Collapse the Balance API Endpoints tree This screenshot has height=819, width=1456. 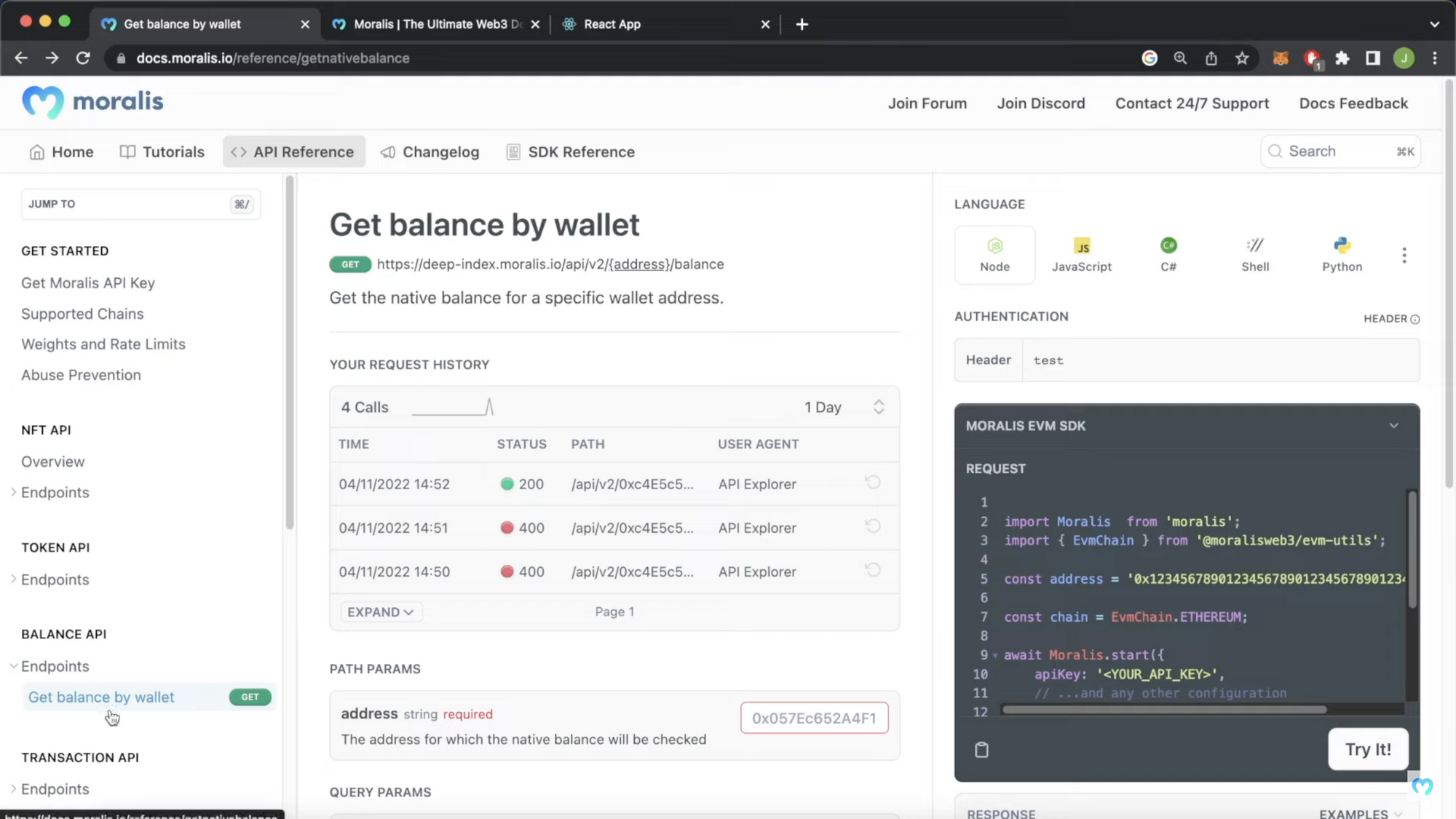(14, 666)
